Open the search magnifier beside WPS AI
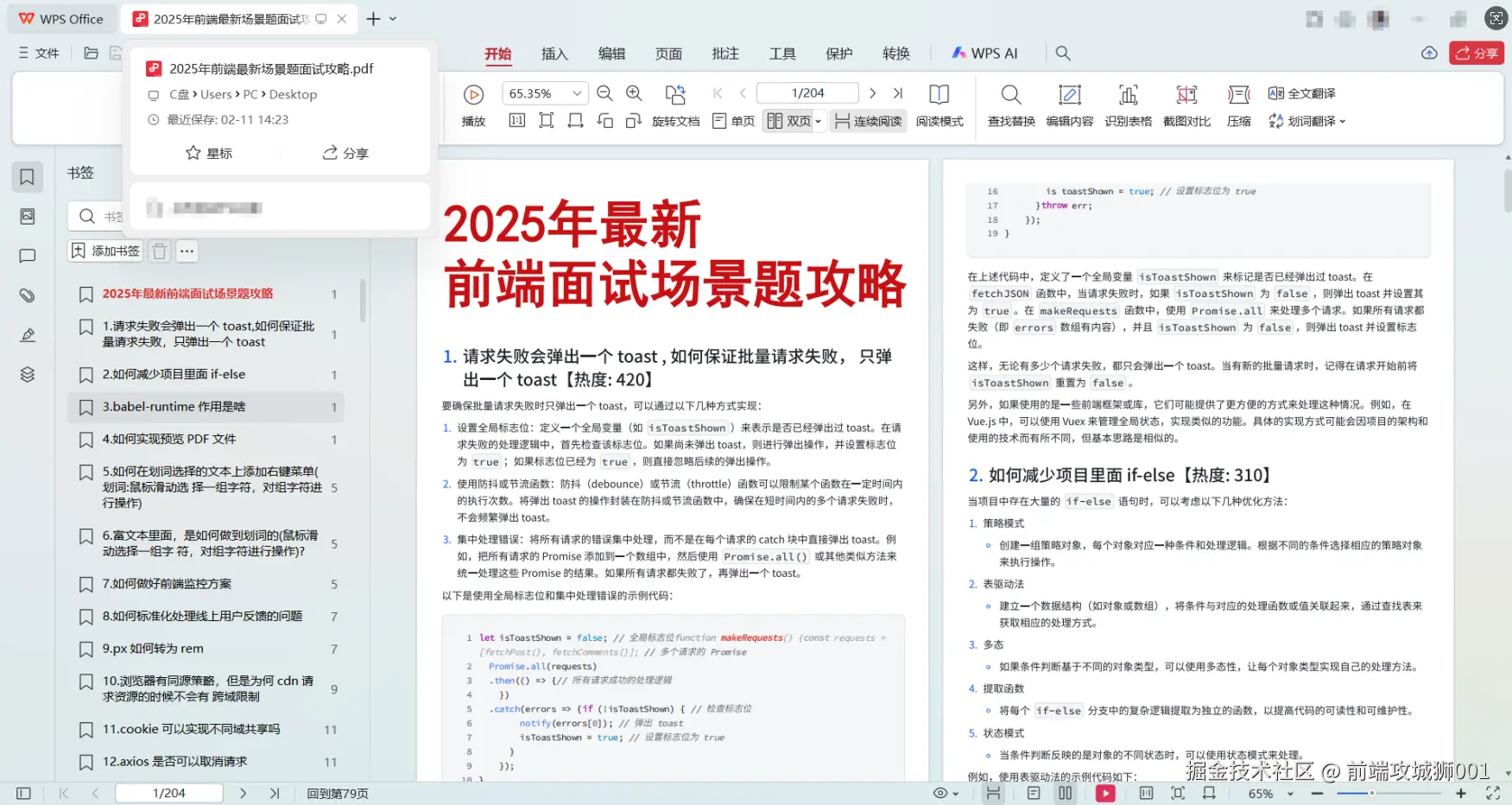Viewport: 1512px width, 805px height. click(1063, 54)
